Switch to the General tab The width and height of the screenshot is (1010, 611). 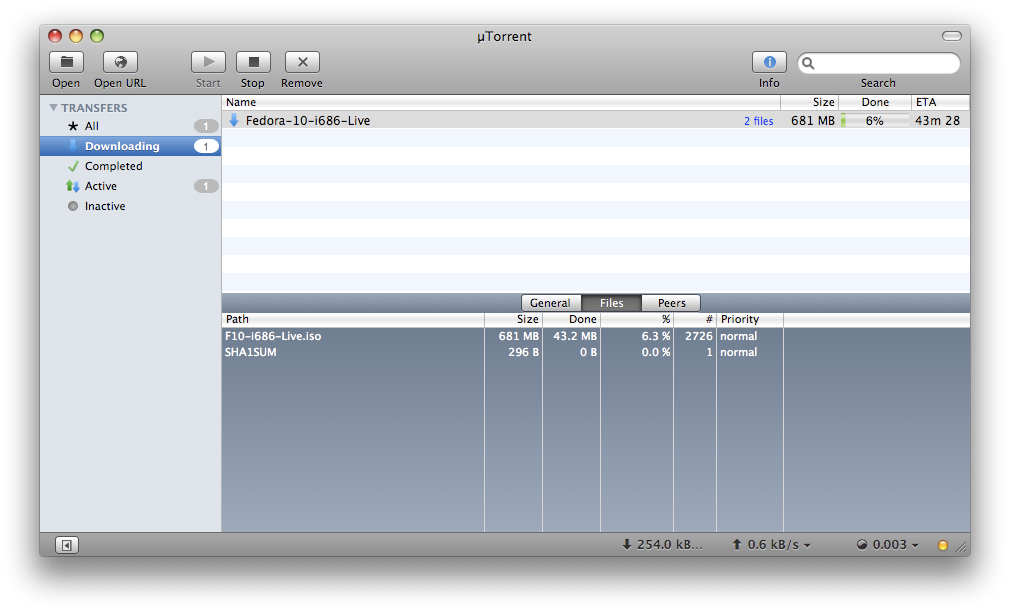551,303
